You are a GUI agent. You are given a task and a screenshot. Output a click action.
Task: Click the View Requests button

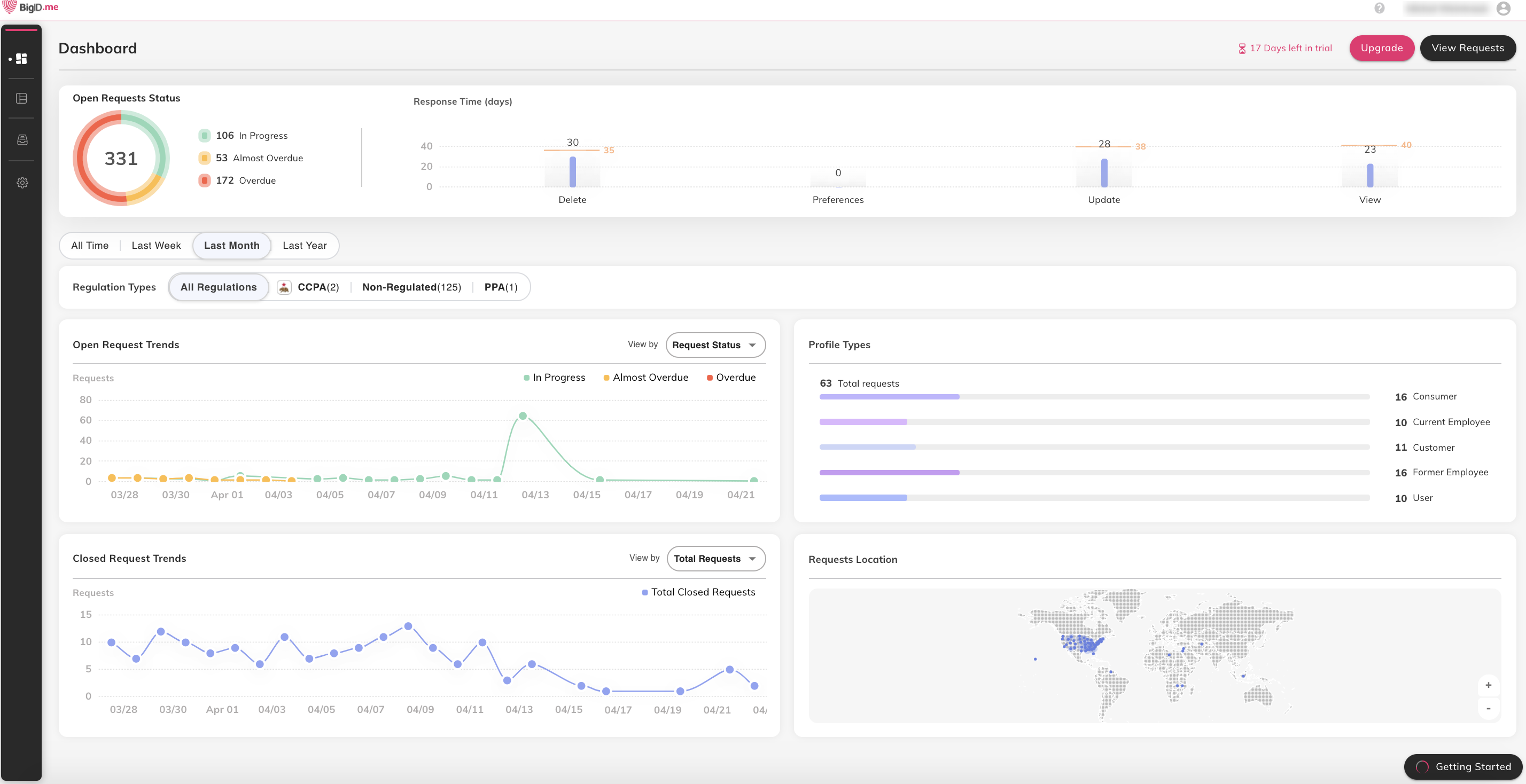point(1467,48)
